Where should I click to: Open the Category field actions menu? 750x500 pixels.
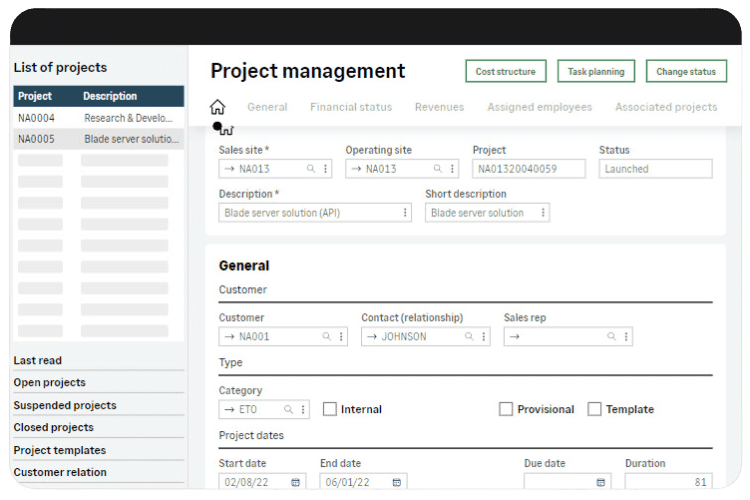(303, 409)
